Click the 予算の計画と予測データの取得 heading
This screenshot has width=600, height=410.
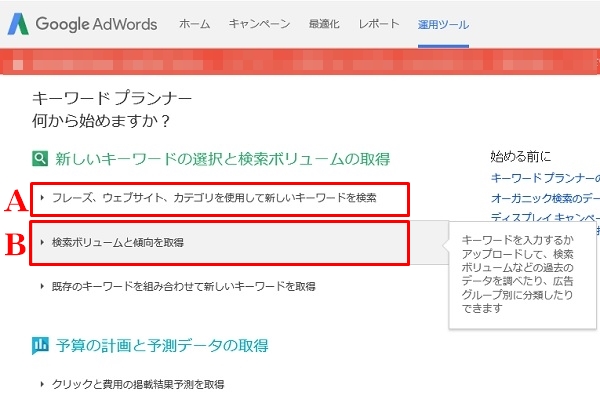162,345
